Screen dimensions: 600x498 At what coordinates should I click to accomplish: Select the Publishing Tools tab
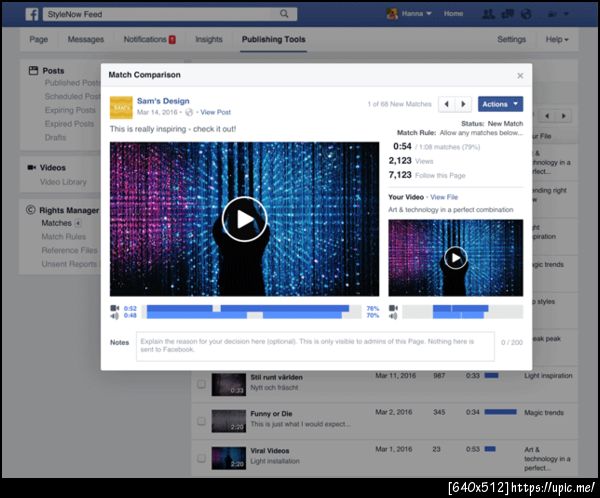[274, 39]
